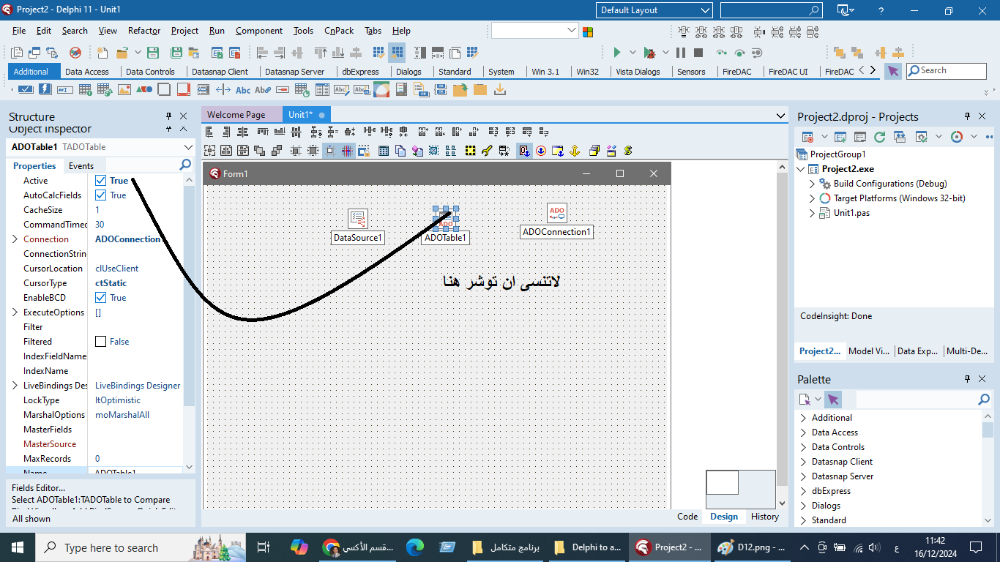Select the TStringGrid palette component
The height and width of the screenshot is (562, 1000).
(x=85, y=90)
